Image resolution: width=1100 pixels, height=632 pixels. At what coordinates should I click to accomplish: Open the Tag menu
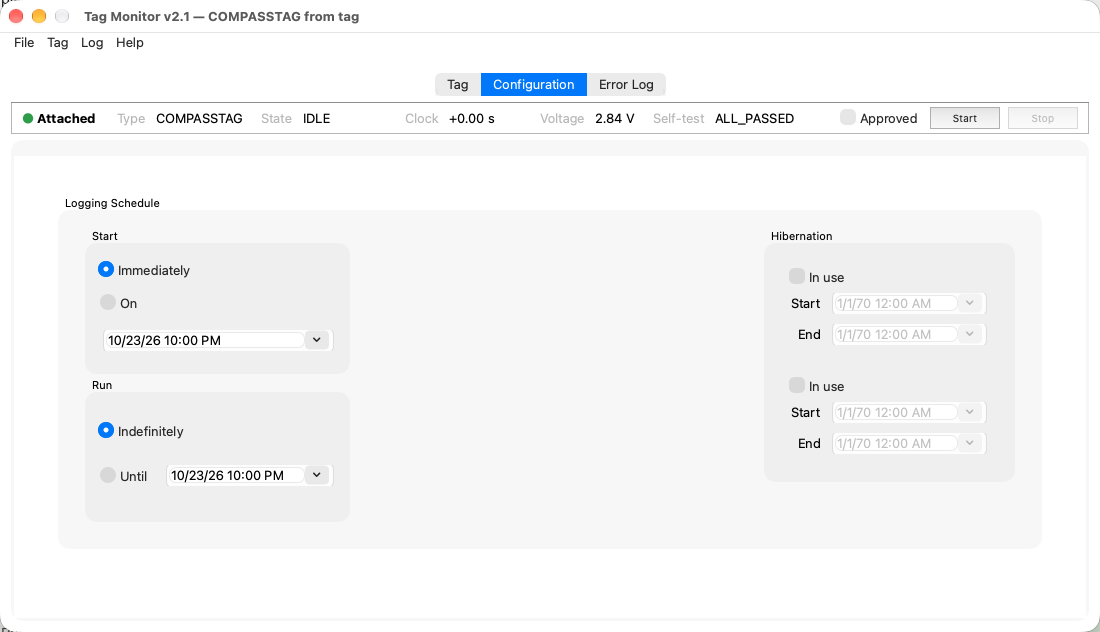tap(58, 43)
